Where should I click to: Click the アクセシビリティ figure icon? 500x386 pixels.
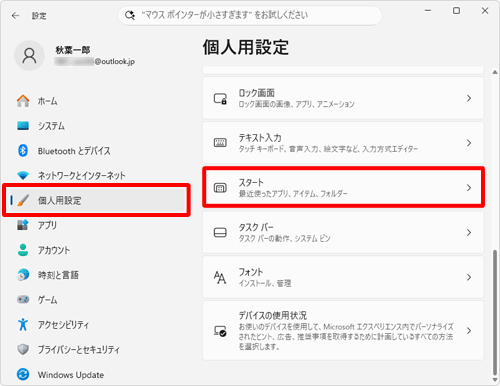pyautogui.click(x=23, y=324)
